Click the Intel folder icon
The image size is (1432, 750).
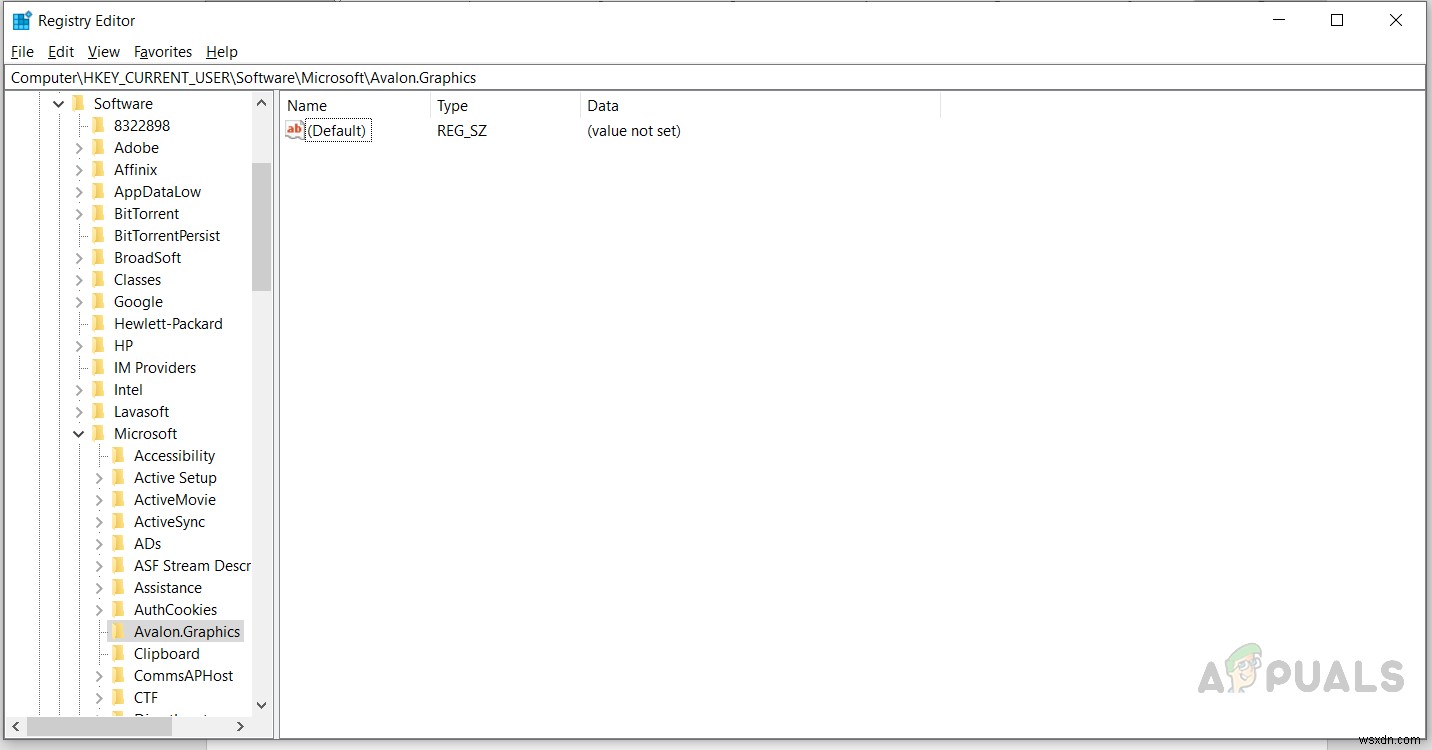click(x=98, y=389)
